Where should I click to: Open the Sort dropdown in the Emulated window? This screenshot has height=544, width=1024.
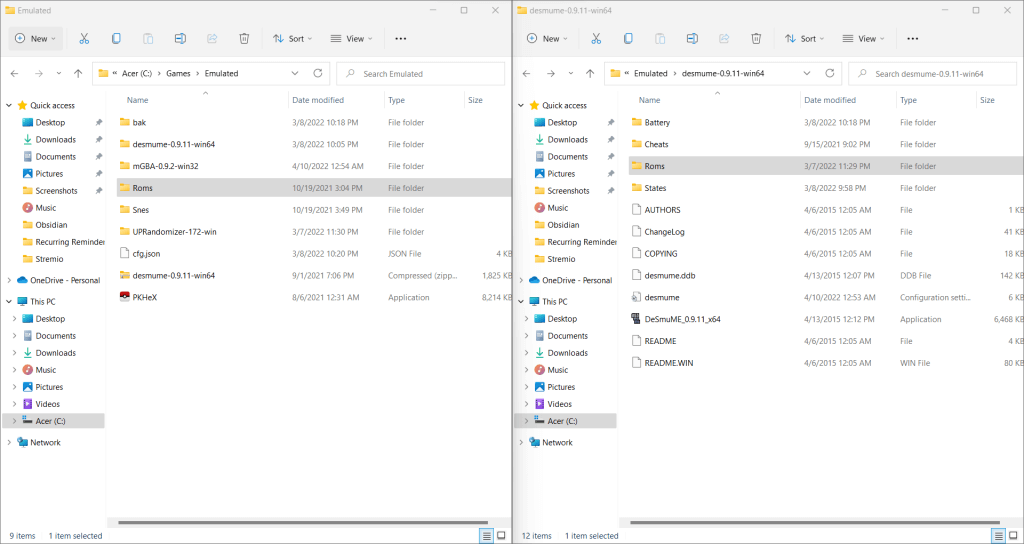(292, 39)
